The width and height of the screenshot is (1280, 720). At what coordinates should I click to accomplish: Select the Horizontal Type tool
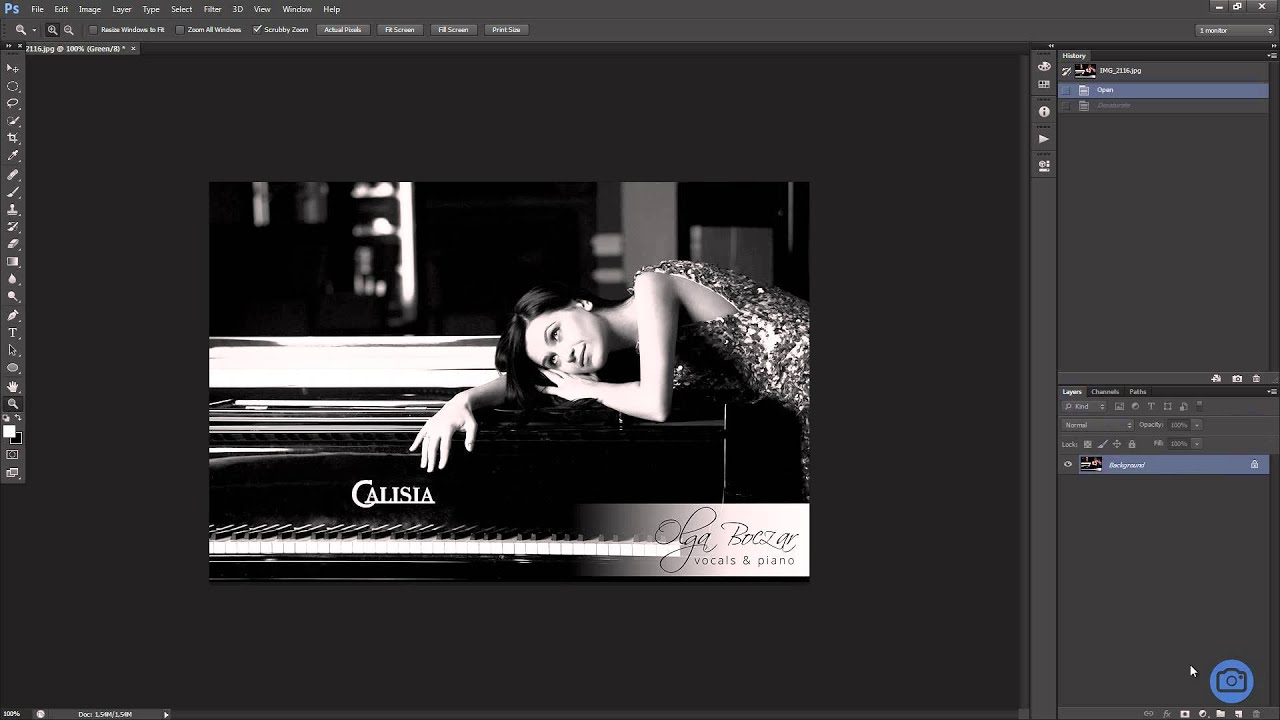click(x=13, y=333)
